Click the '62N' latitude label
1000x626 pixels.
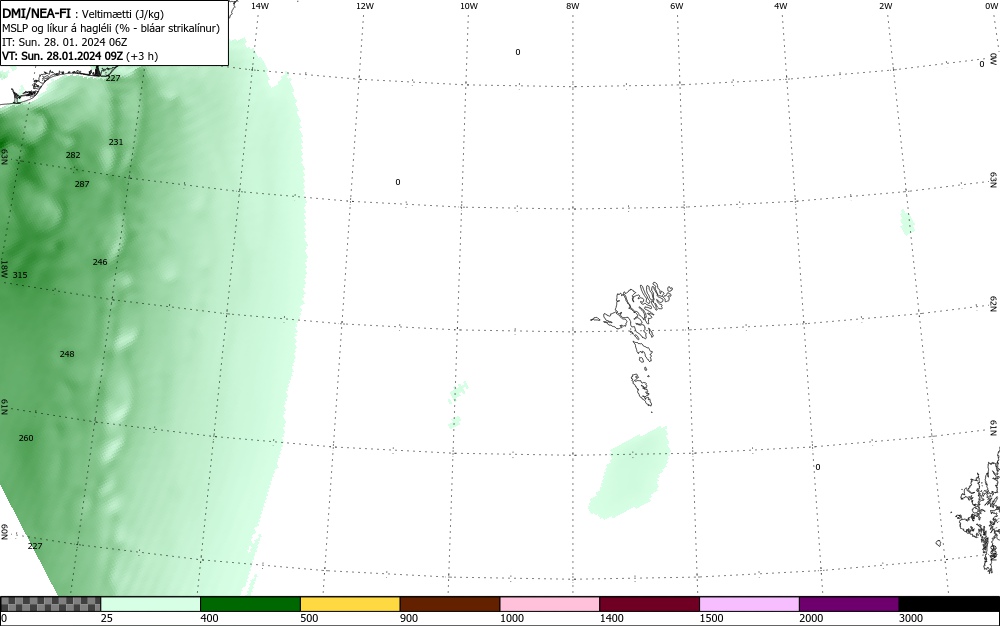(x=993, y=303)
